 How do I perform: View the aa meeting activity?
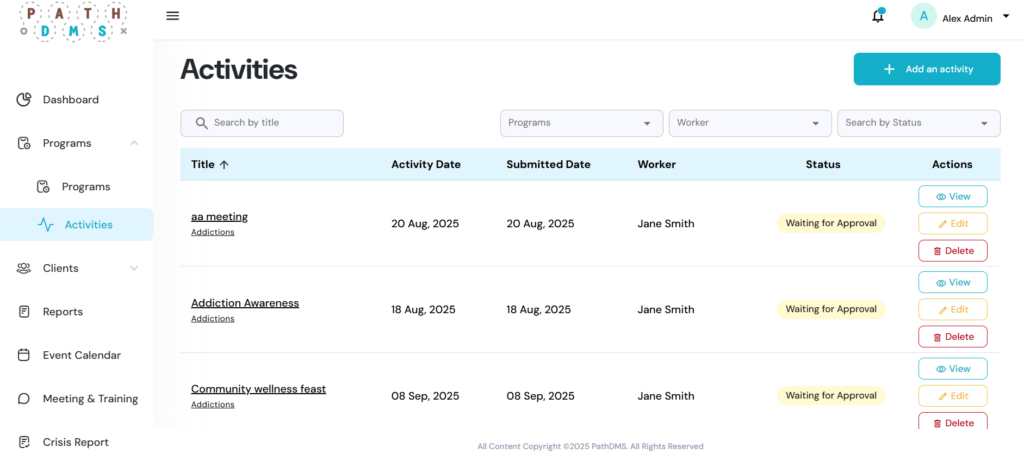[952, 197]
